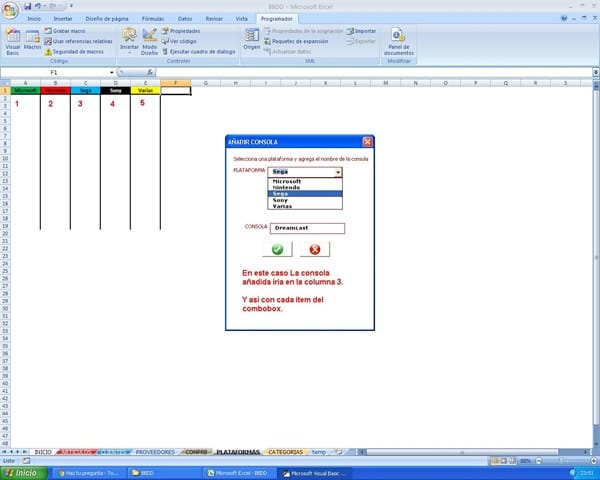Click Importar in XML group
Viewport: 600px width, 480px height.
pos(361,31)
